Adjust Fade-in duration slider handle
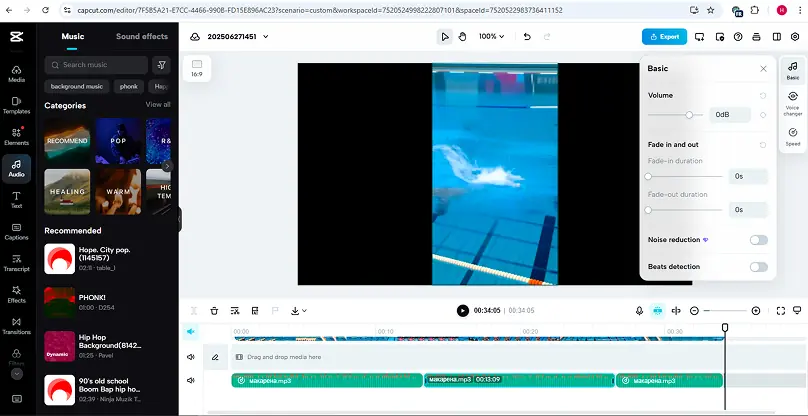 click(x=648, y=177)
